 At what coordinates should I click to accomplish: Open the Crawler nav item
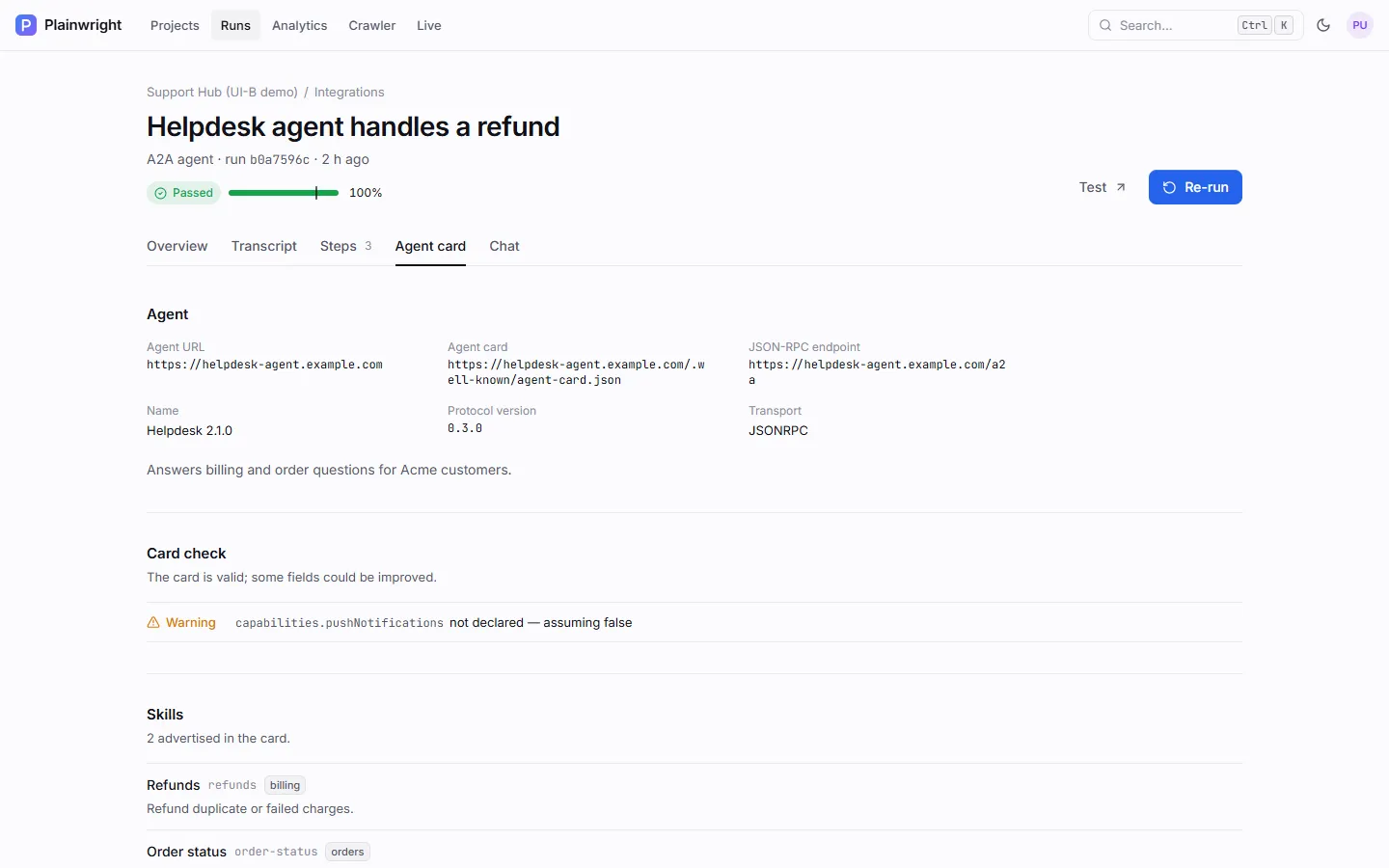(x=372, y=25)
